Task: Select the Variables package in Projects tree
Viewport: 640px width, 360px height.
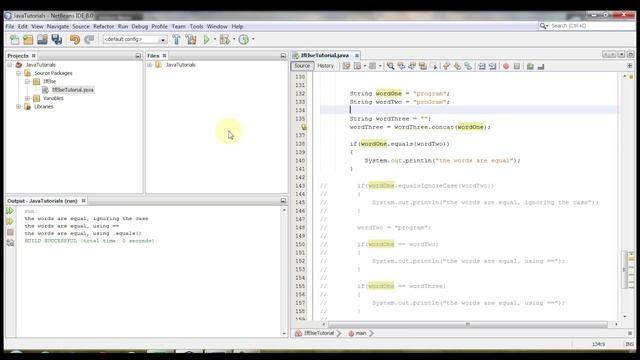Action: (53, 98)
